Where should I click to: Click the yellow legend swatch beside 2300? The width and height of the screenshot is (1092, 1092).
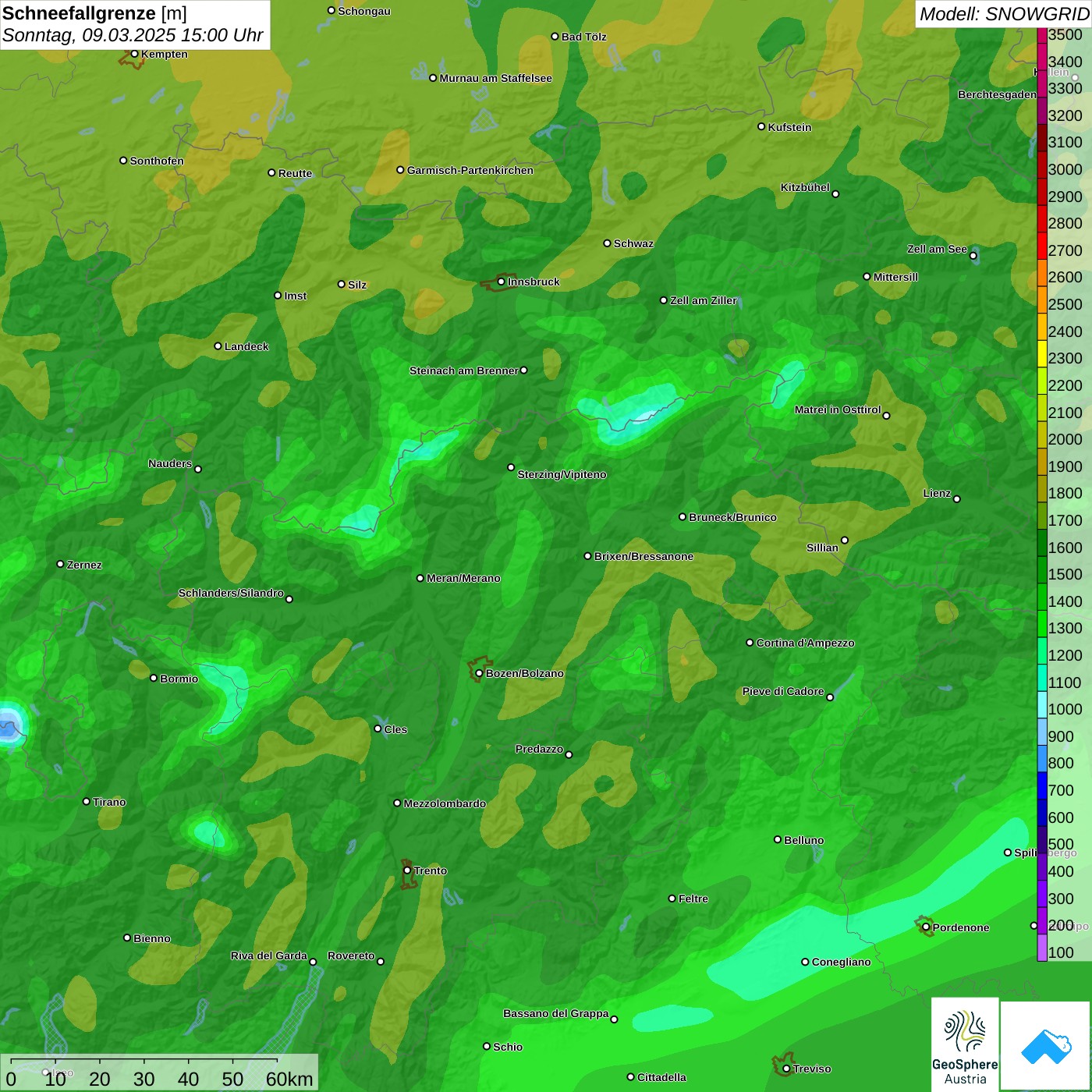(x=1042, y=355)
